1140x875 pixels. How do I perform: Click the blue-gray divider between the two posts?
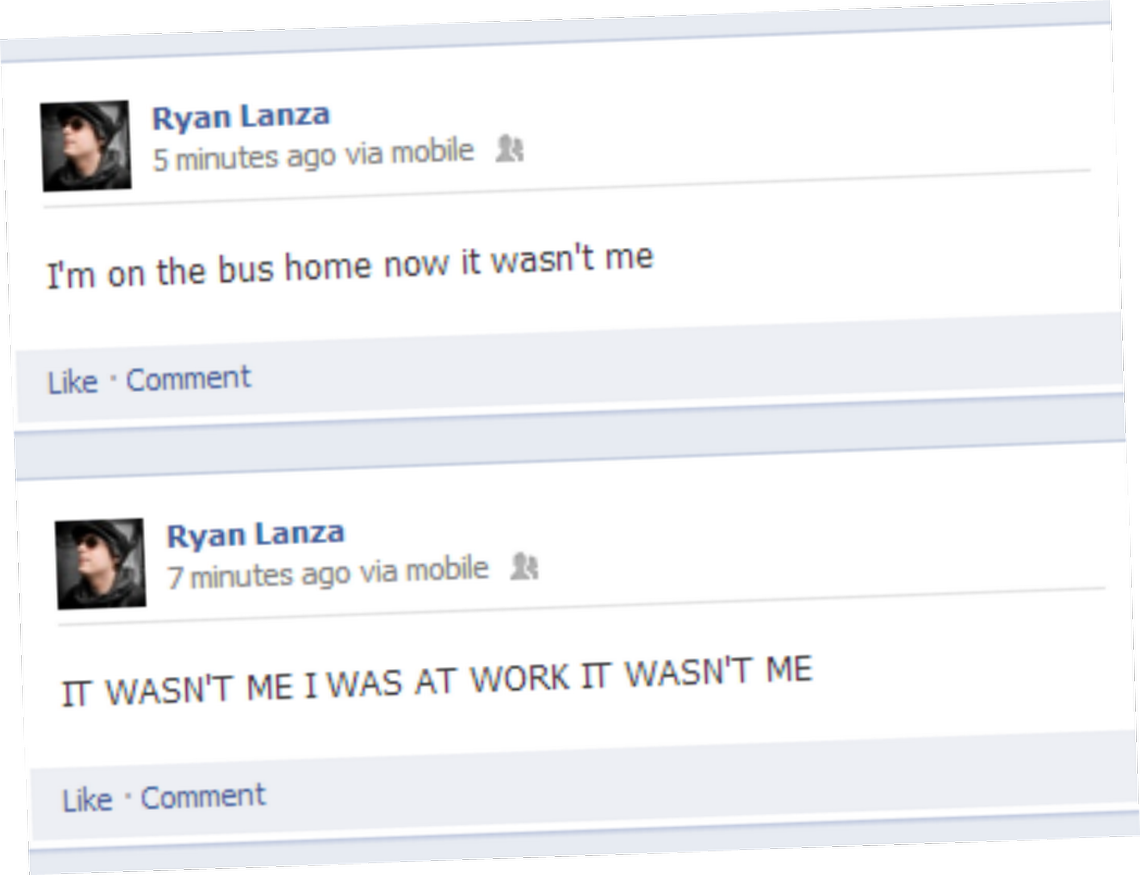[570, 445]
